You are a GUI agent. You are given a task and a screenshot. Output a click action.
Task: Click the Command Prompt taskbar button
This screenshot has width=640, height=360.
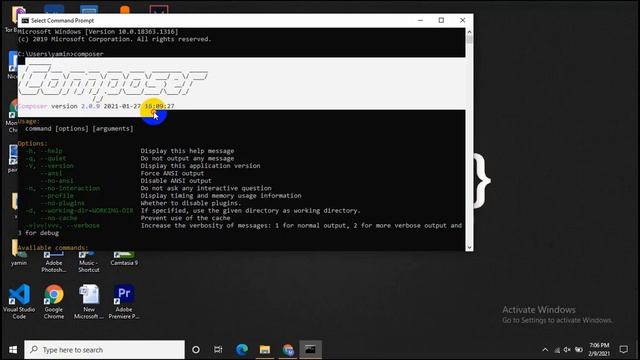point(311,350)
